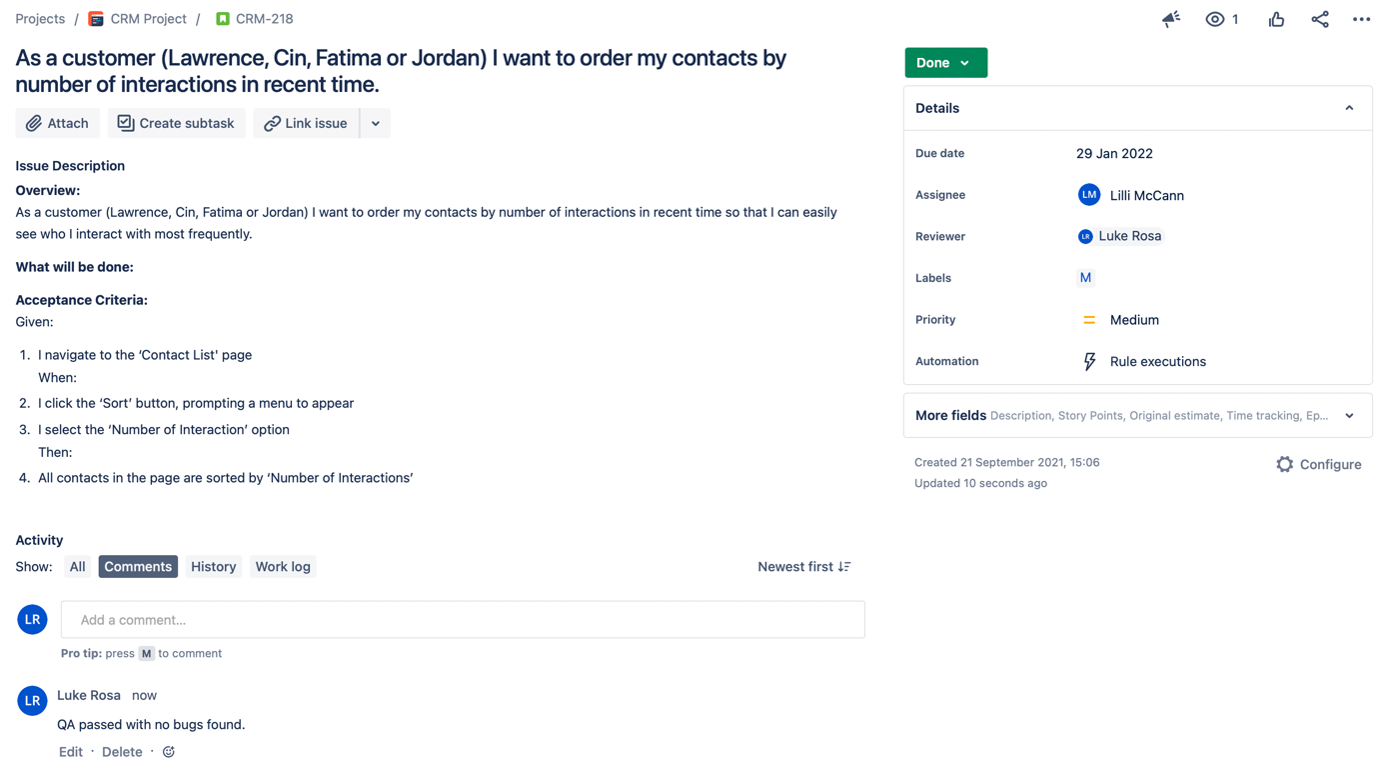Collapse the Details panel chevron
This screenshot has height=776, width=1384.
(1349, 108)
